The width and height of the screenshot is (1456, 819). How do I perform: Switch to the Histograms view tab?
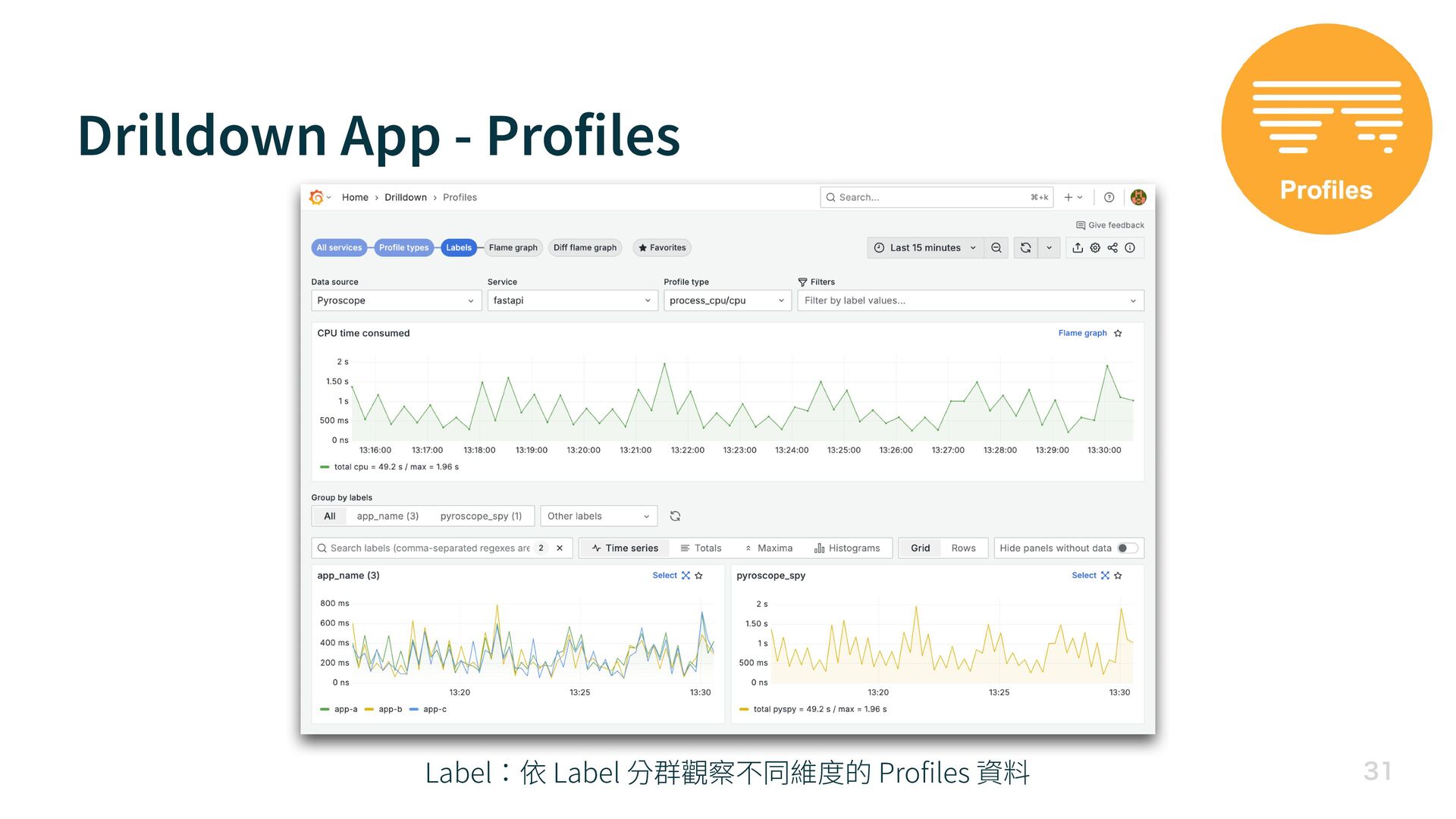pyautogui.click(x=847, y=548)
